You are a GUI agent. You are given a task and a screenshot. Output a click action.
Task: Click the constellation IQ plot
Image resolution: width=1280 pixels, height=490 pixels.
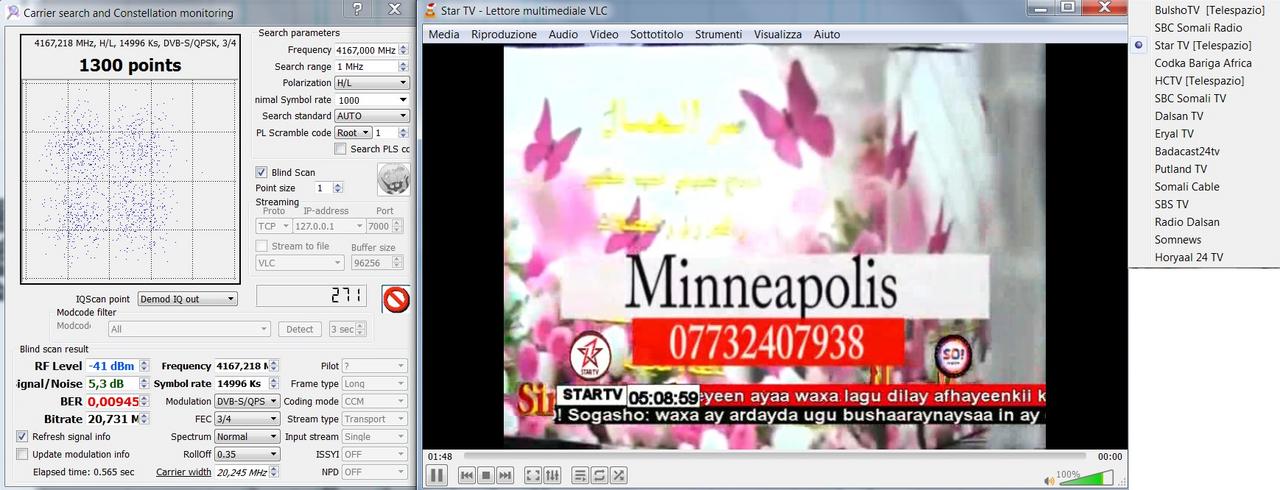pos(131,181)
